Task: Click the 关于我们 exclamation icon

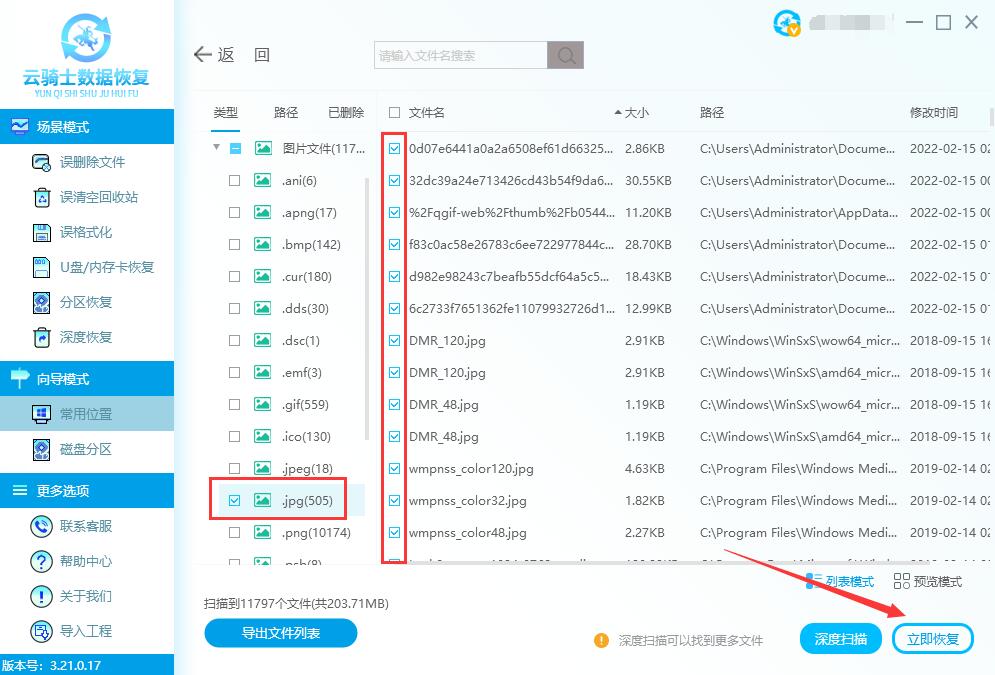Action: (41, 596)
